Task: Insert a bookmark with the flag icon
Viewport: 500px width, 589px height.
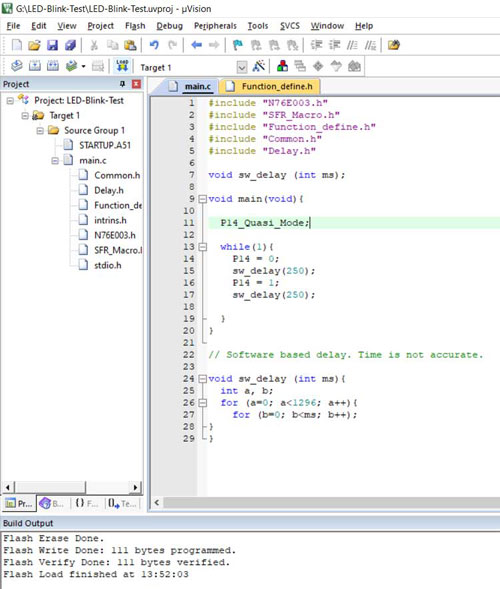Action: [238, 45]
